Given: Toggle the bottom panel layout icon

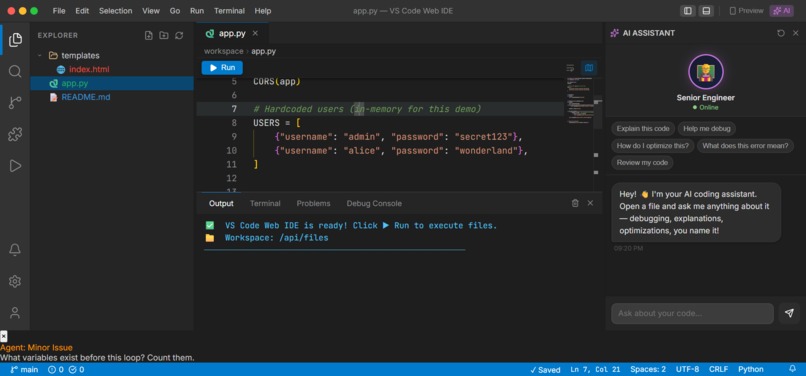Looking at the screenshot, I should [x=706, y=11].
